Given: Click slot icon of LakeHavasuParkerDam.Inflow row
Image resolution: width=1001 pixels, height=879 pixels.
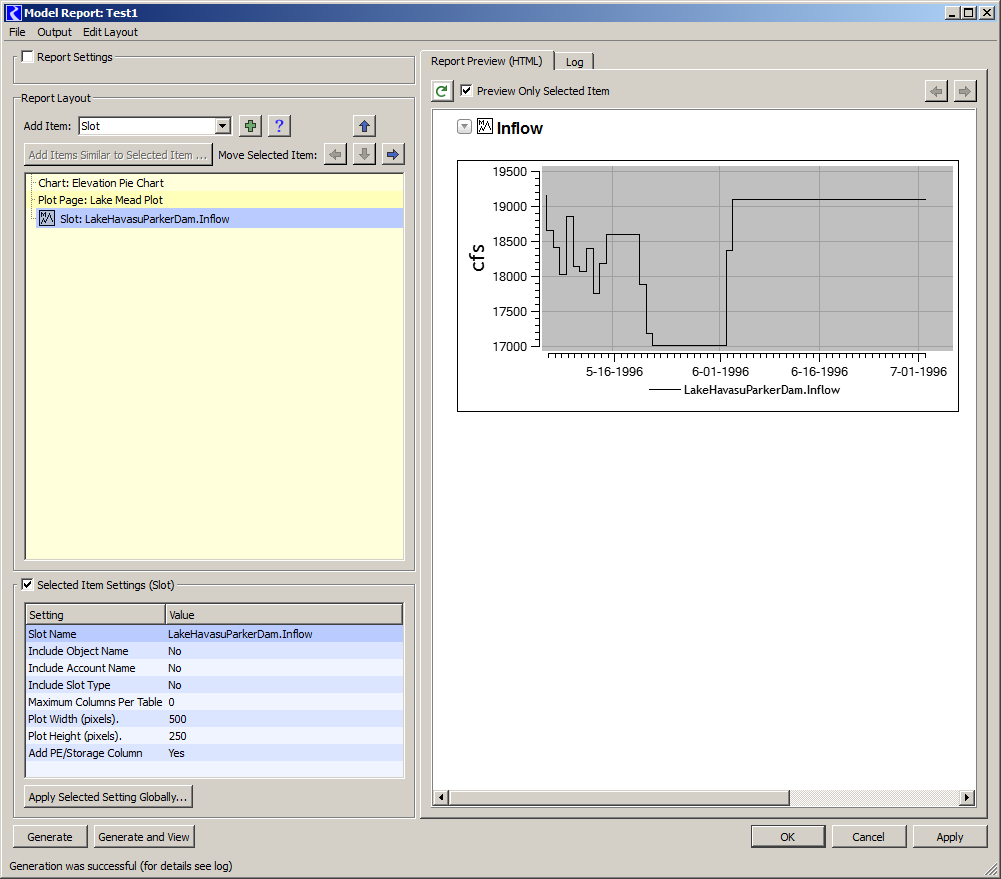Looking at the screenshot, I should coord(47,218).
